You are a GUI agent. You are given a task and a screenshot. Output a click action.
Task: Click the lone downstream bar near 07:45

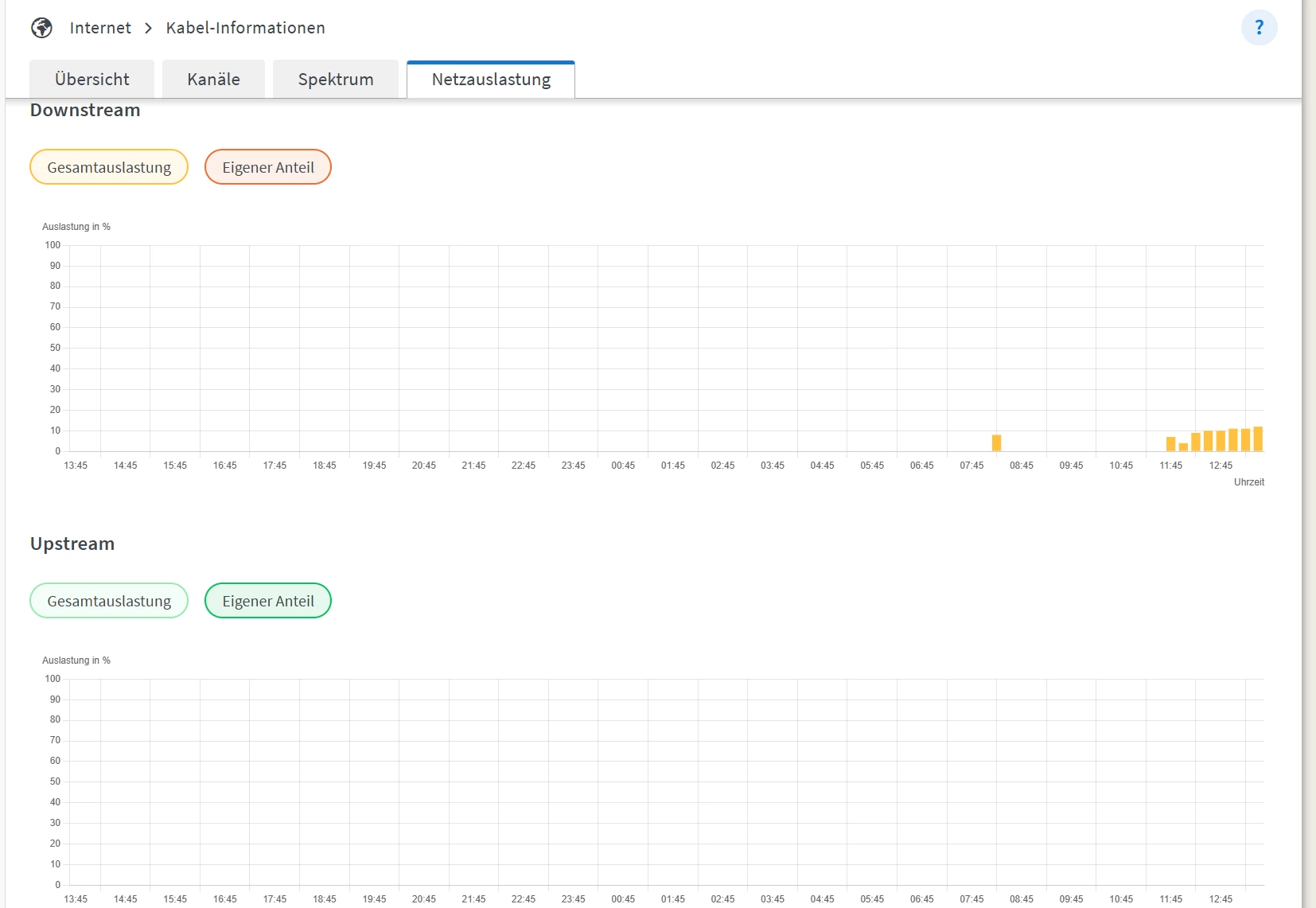(996, 443)
